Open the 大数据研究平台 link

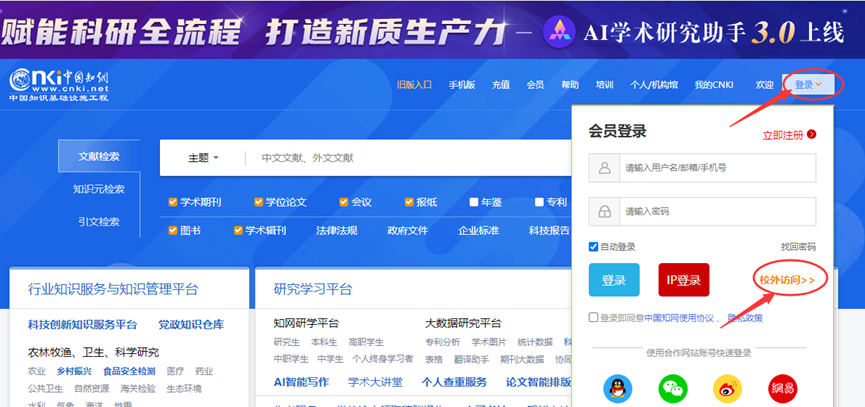tap(463, 323)
